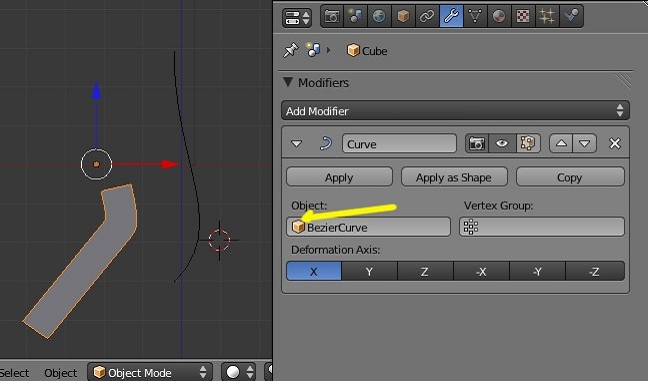Open the Texture properties tab
The height and width of the screenshot is (381, 648).
pyautogui.click(x=523, y=17)
